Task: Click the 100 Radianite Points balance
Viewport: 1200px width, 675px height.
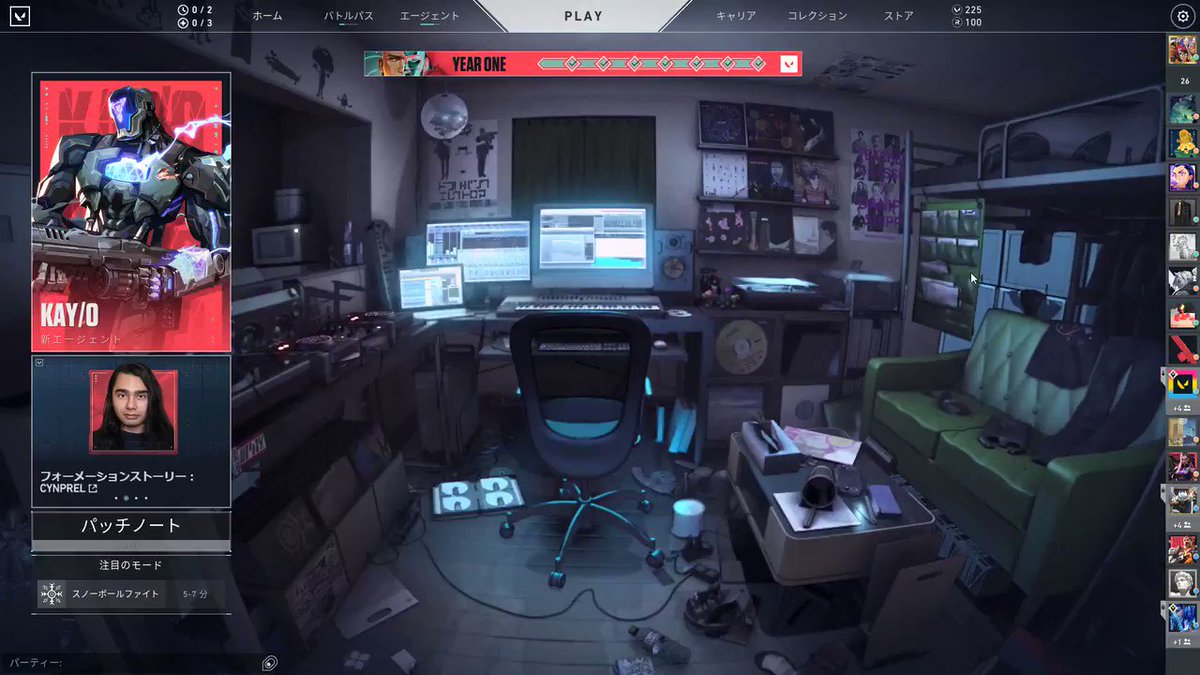Action: coord(966,22)
